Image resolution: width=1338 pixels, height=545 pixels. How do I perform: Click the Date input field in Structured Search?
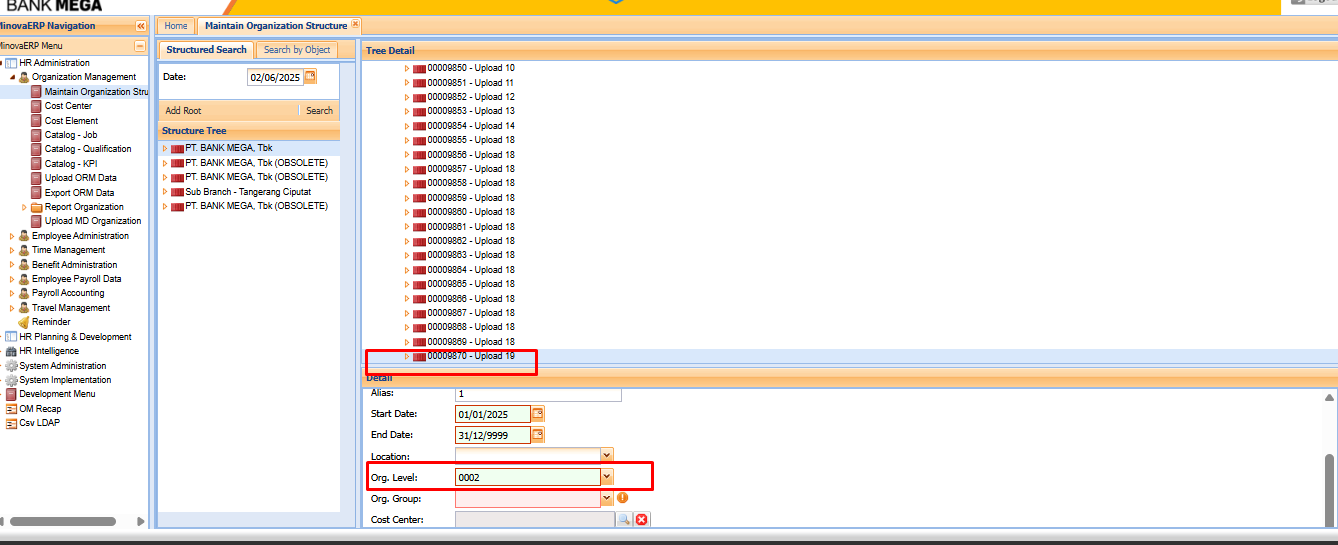click(x=275, y=77)
